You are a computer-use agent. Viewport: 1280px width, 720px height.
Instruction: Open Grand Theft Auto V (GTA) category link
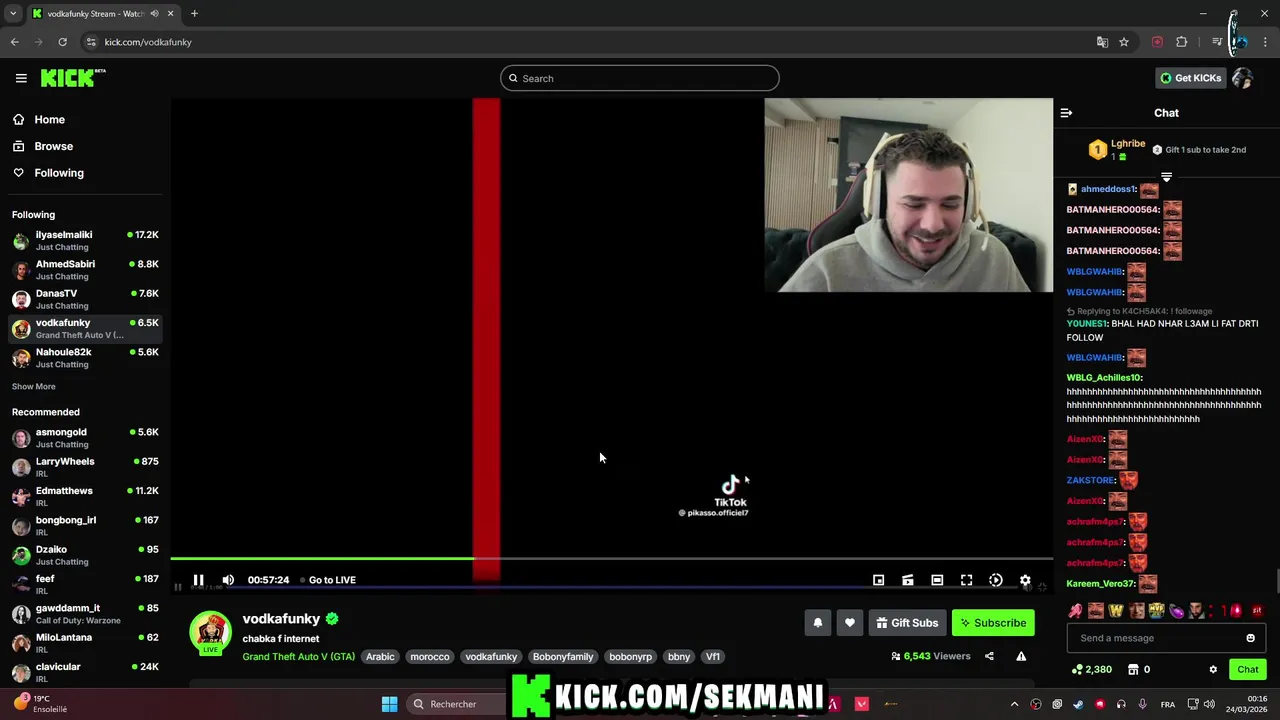[298, 657]
